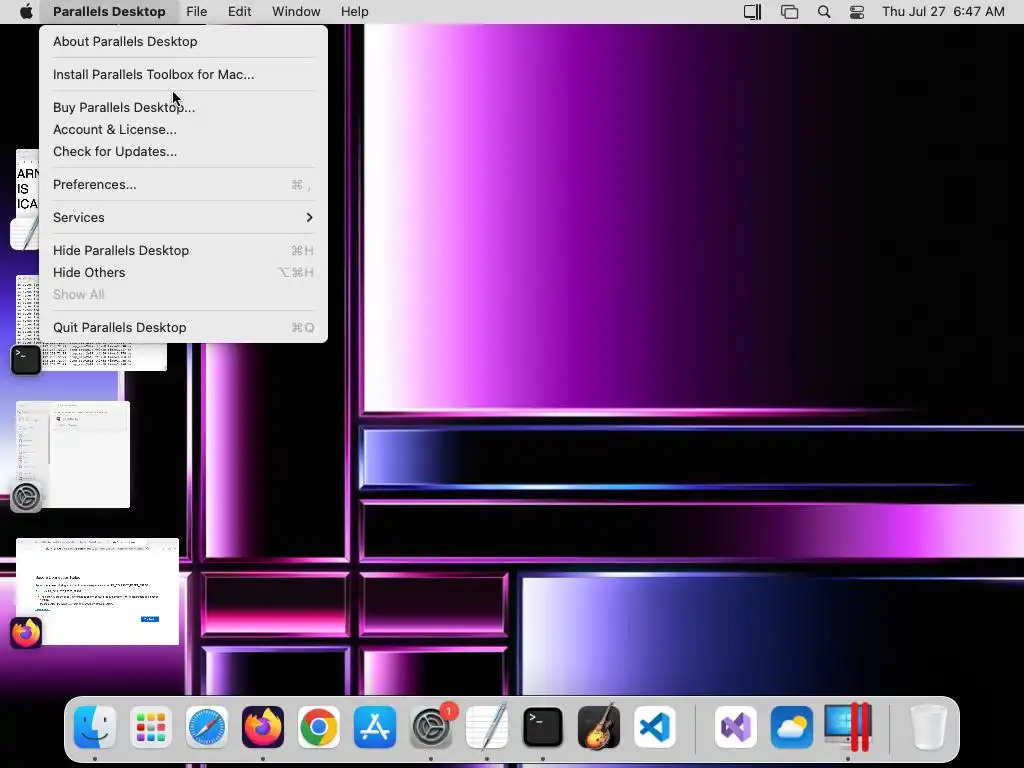
Task: Launch Visual Studio Code from the Dock
Action: coord(655,727)
